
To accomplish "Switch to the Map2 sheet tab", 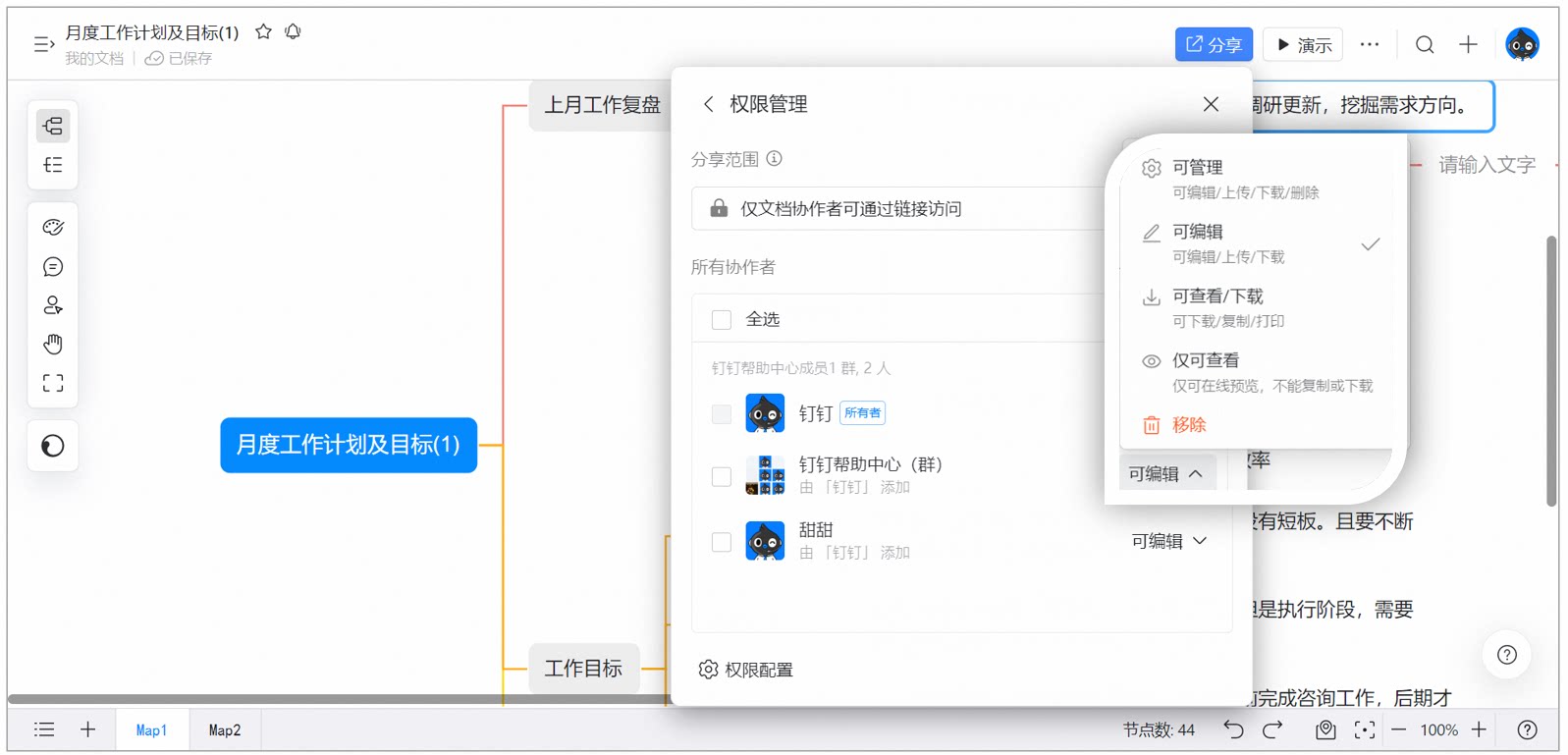I will 225,730.
